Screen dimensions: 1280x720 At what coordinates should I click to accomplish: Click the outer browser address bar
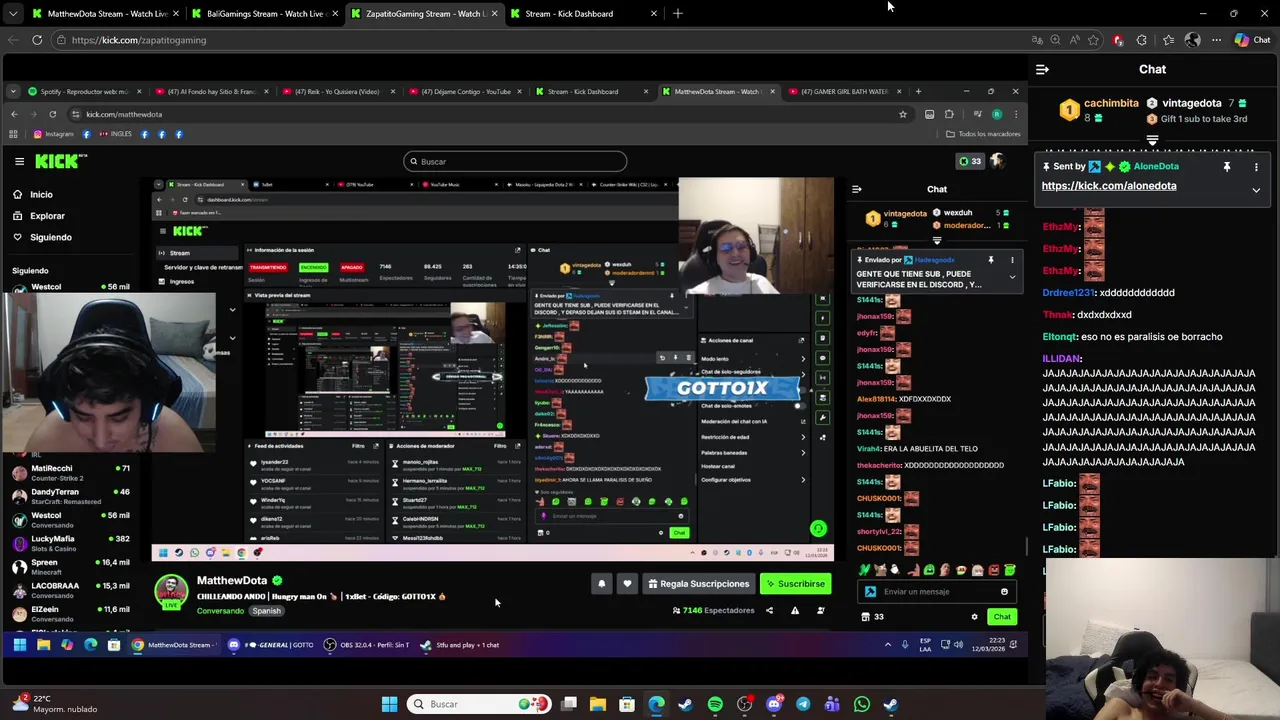pos(540,40)
